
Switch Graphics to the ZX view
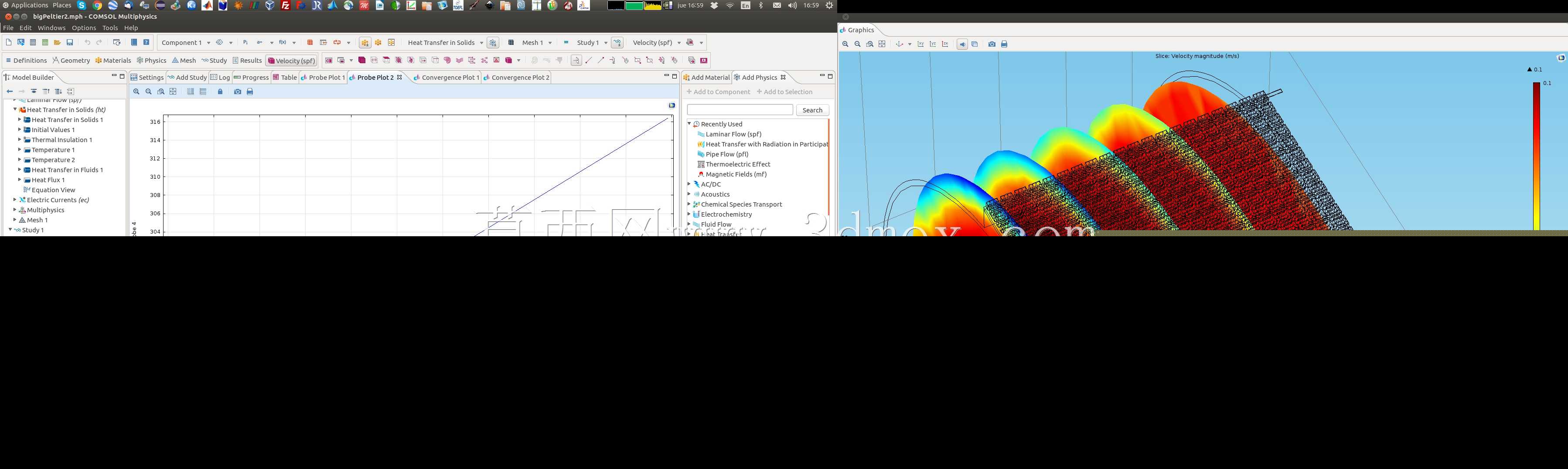pos(945,44)
